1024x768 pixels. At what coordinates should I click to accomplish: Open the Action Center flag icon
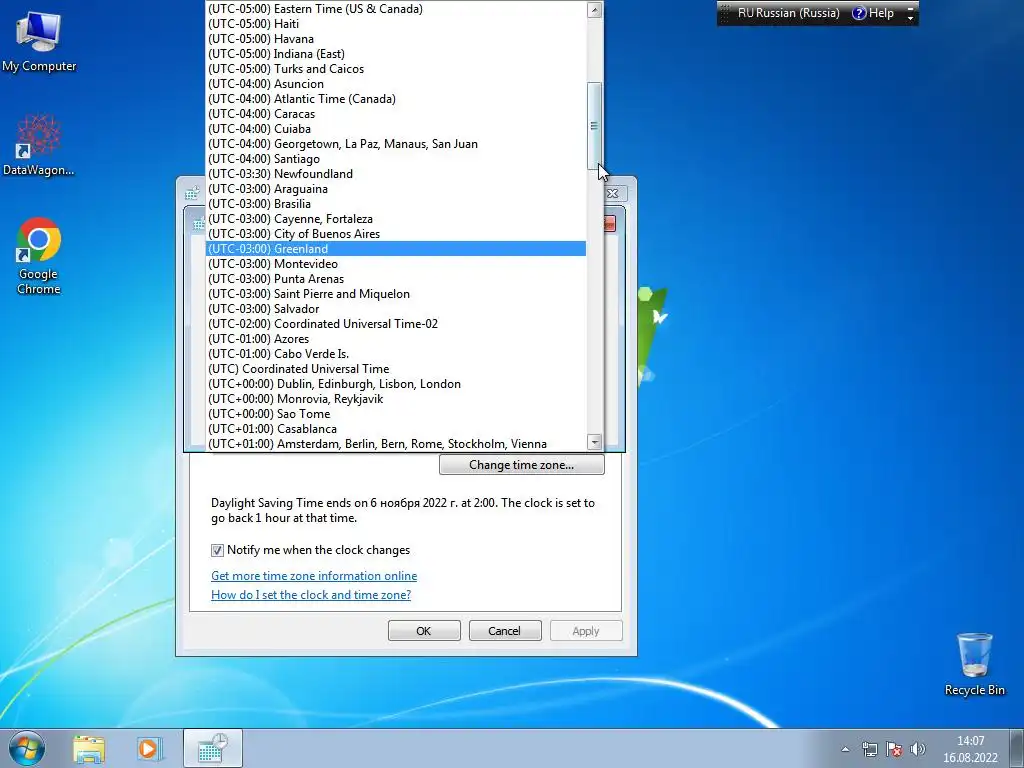[894, 749]
